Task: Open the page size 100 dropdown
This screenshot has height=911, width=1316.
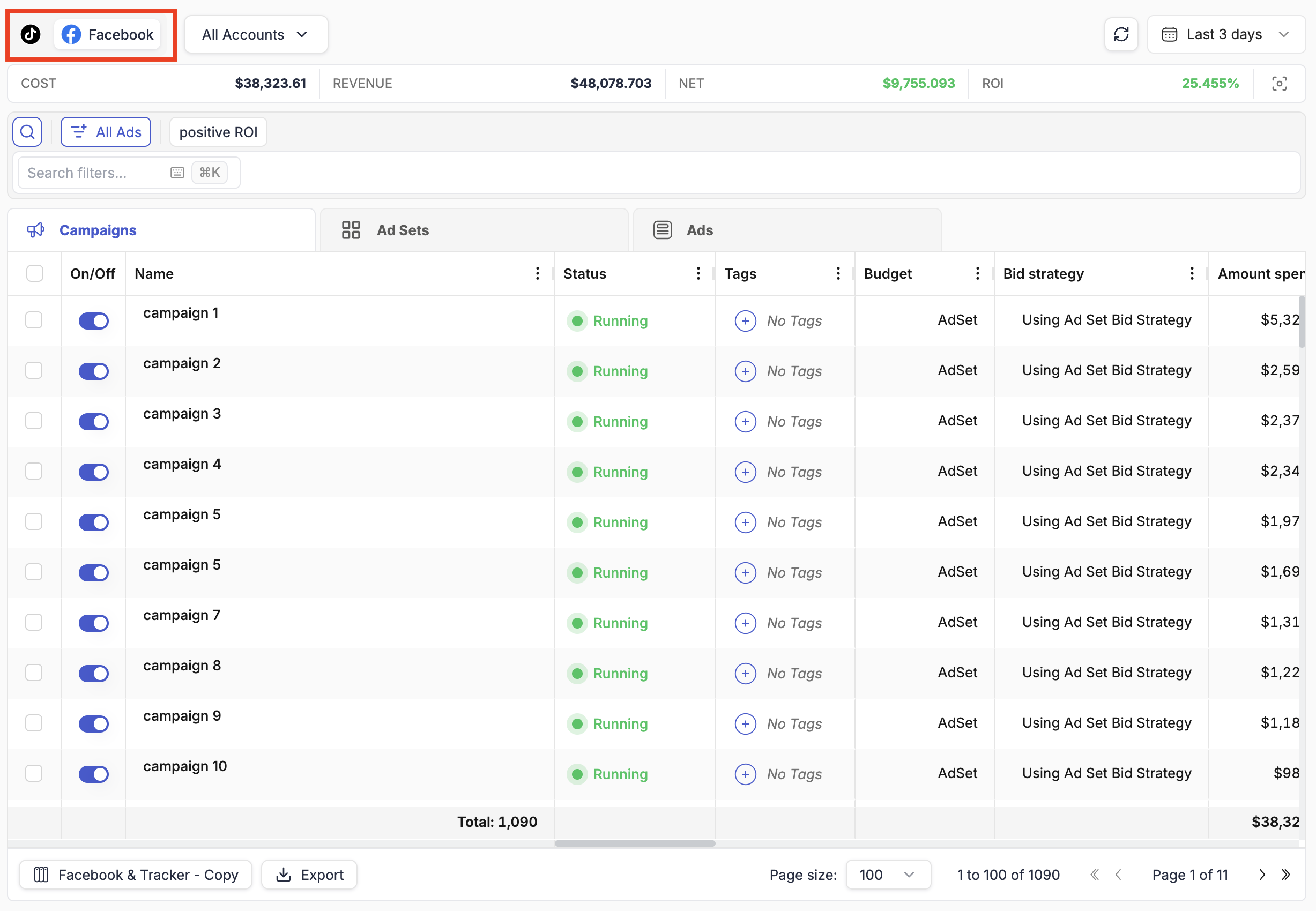Action: click(887, 875)
